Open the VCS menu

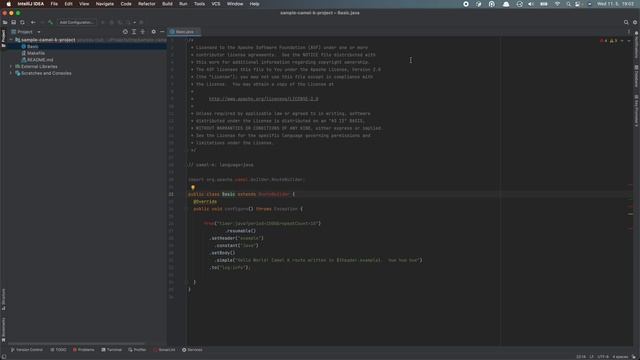(216, 4)
